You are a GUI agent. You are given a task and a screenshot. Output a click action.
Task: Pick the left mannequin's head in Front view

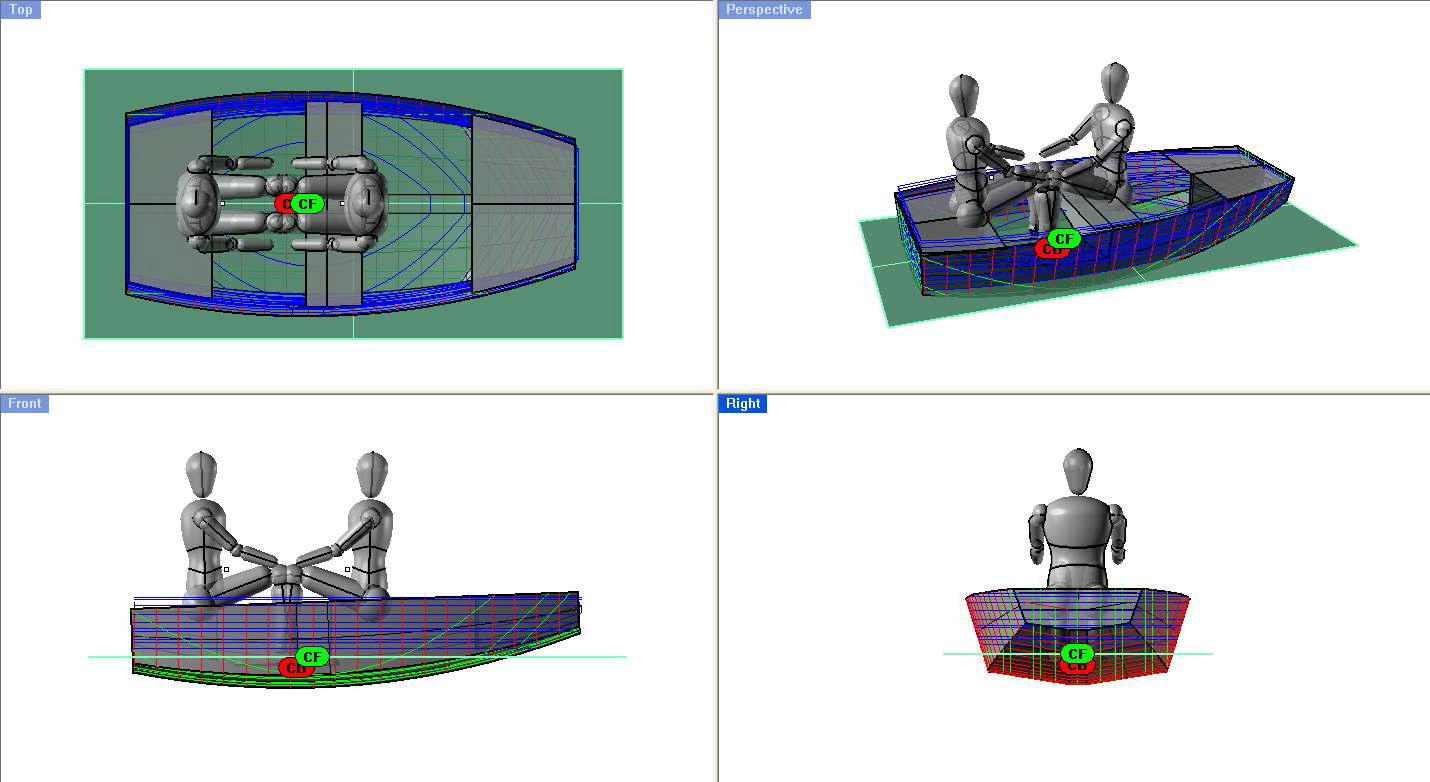[201, 475]
